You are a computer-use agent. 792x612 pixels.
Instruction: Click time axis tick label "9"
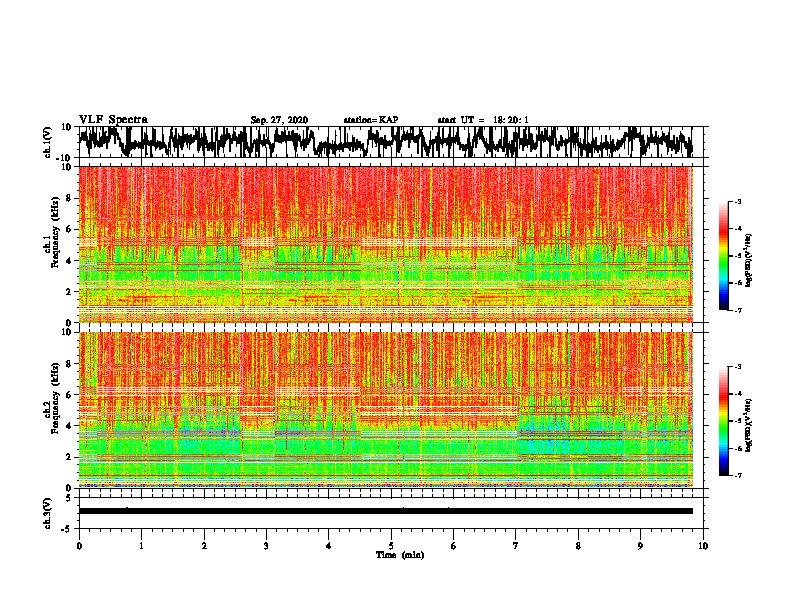pyautogui.click(x=640, y=546)
